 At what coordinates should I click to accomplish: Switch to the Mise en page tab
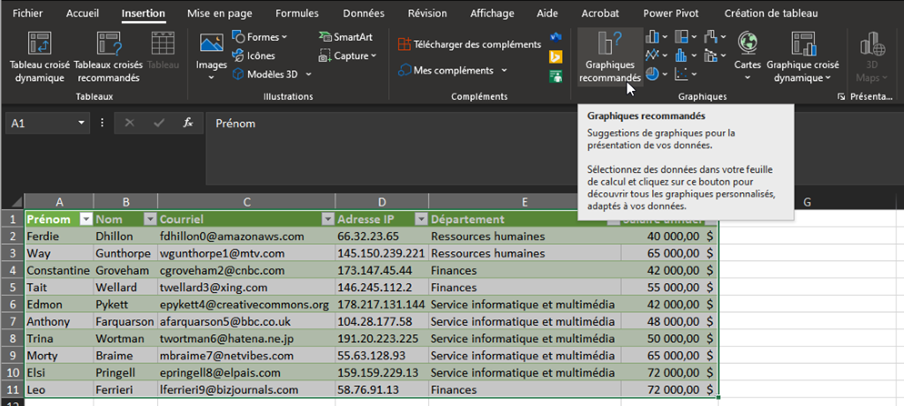219,14
